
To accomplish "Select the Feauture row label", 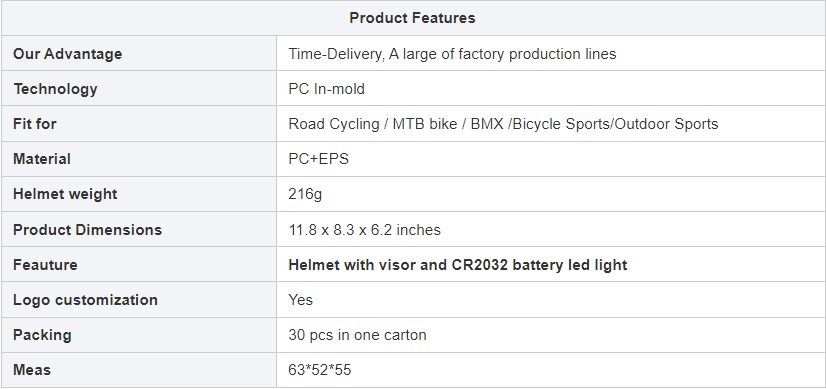I will tap(45, 265).
